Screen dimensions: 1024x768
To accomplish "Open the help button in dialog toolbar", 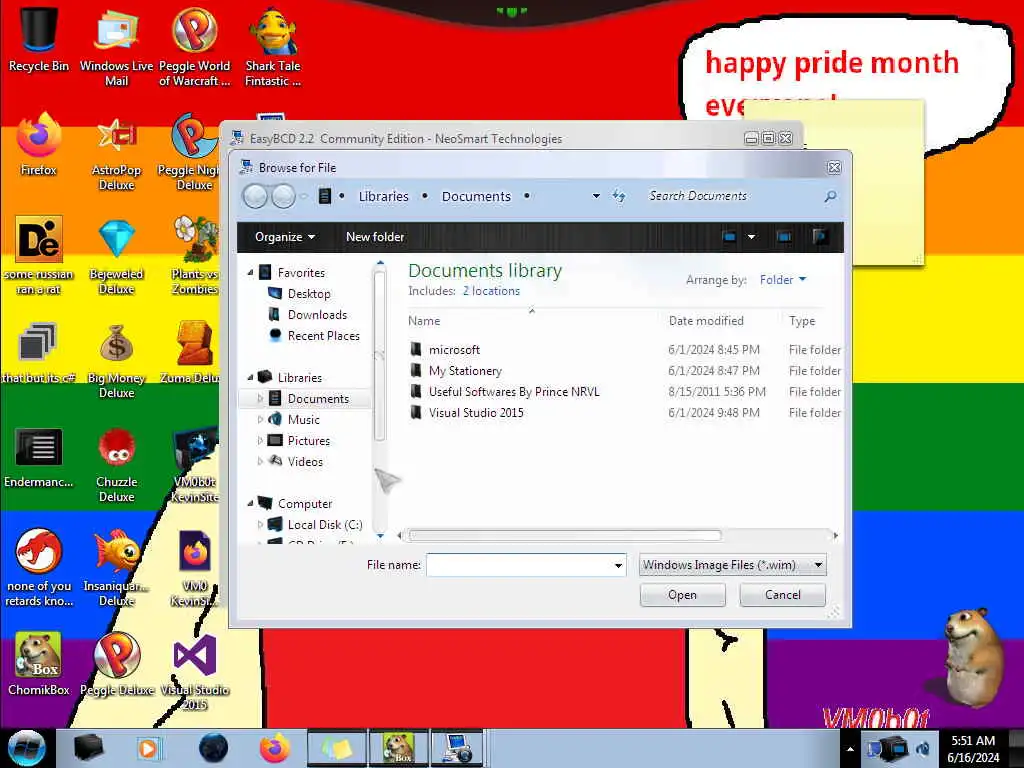I will coord(820,236).
